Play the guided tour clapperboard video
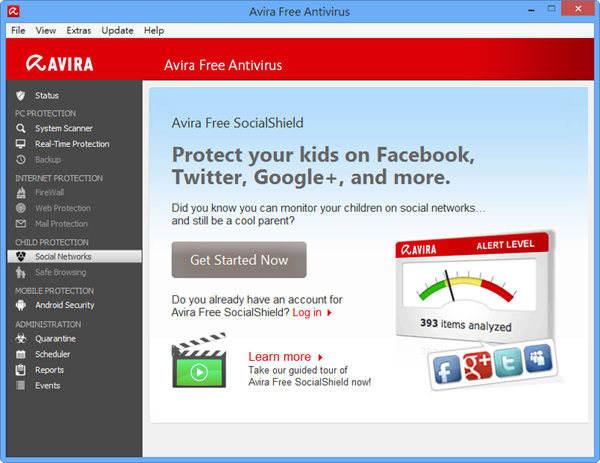Viewport: 600px width, 463px height. click(199, 361)
